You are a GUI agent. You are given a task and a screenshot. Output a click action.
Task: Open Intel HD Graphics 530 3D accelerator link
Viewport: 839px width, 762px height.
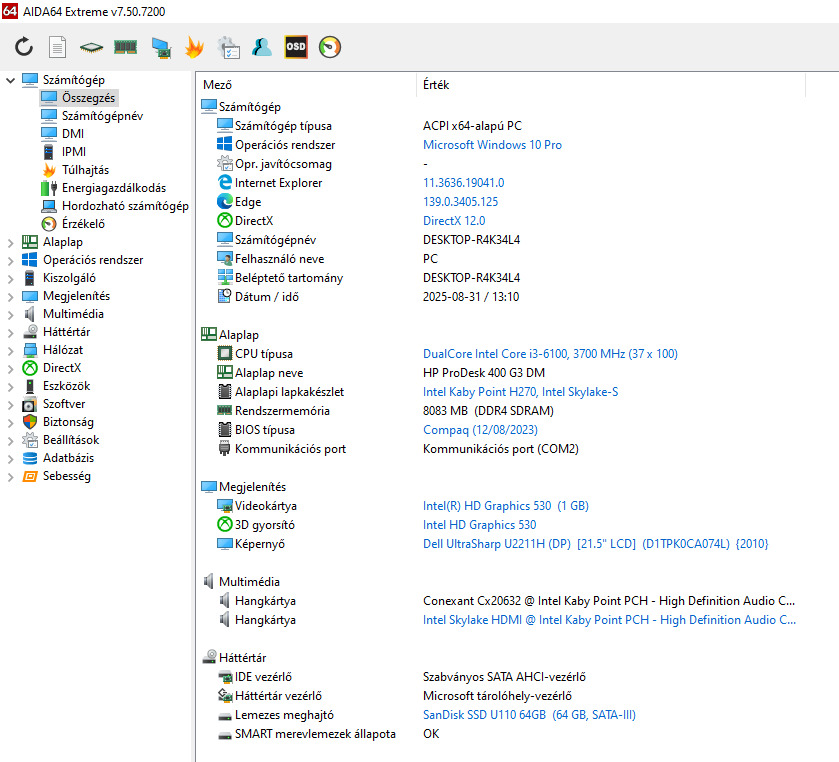[x=479, y=525]
